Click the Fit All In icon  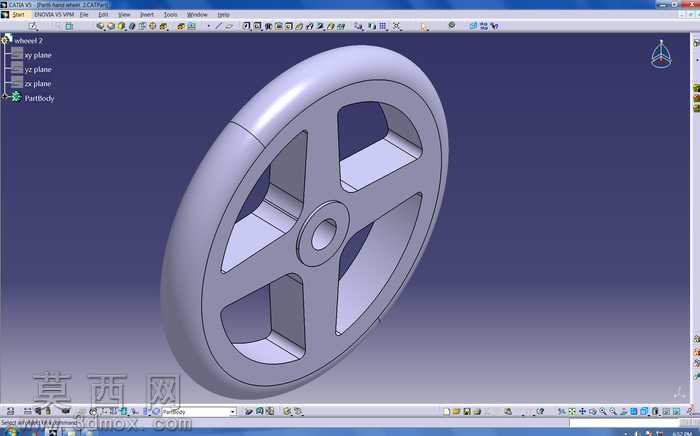572,411
